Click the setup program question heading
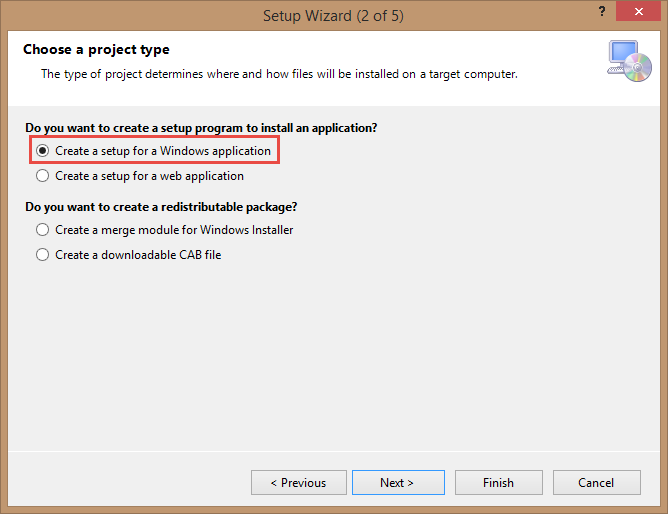Screen dimensions: 668x514 [x=201, y=128]
